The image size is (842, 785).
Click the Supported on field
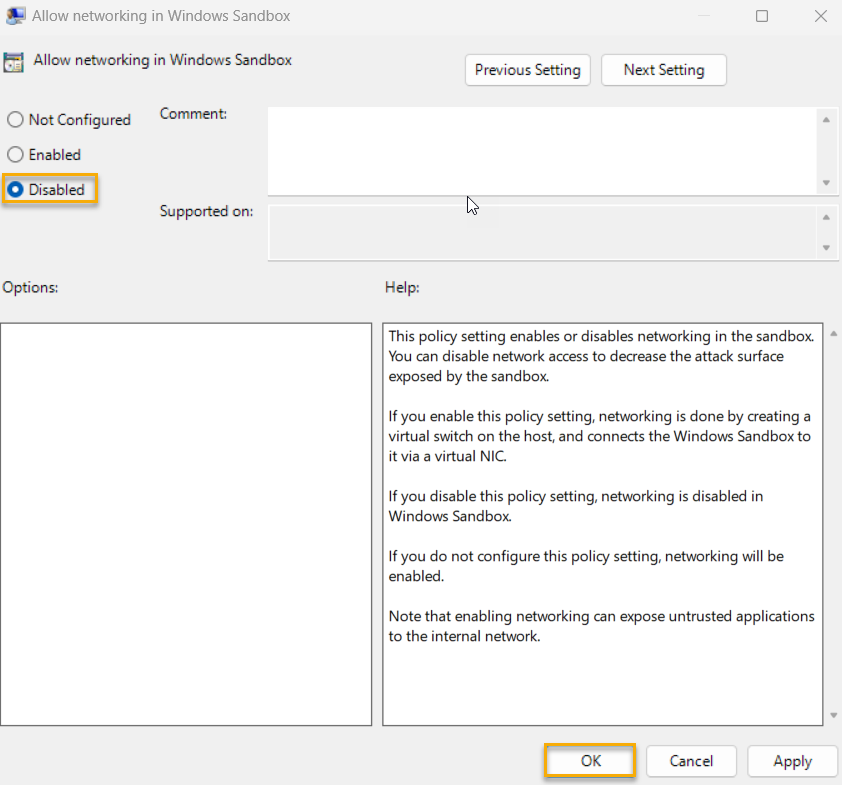pos(540,232)
